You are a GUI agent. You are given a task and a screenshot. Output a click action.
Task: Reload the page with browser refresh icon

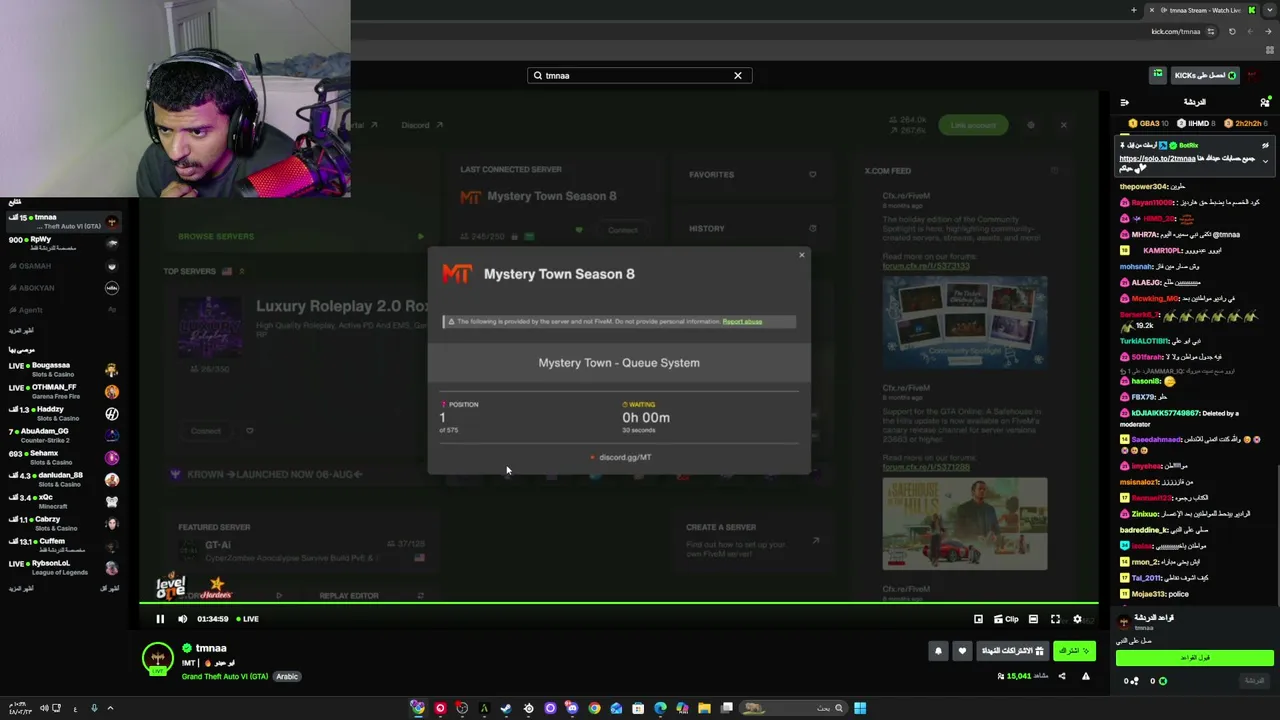[1232, 31]
